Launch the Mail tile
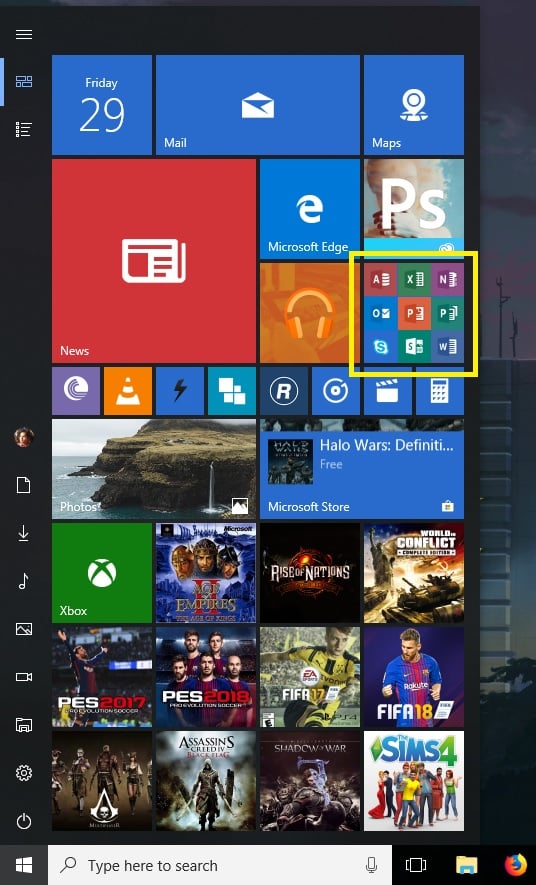 (x=258, y=105)
